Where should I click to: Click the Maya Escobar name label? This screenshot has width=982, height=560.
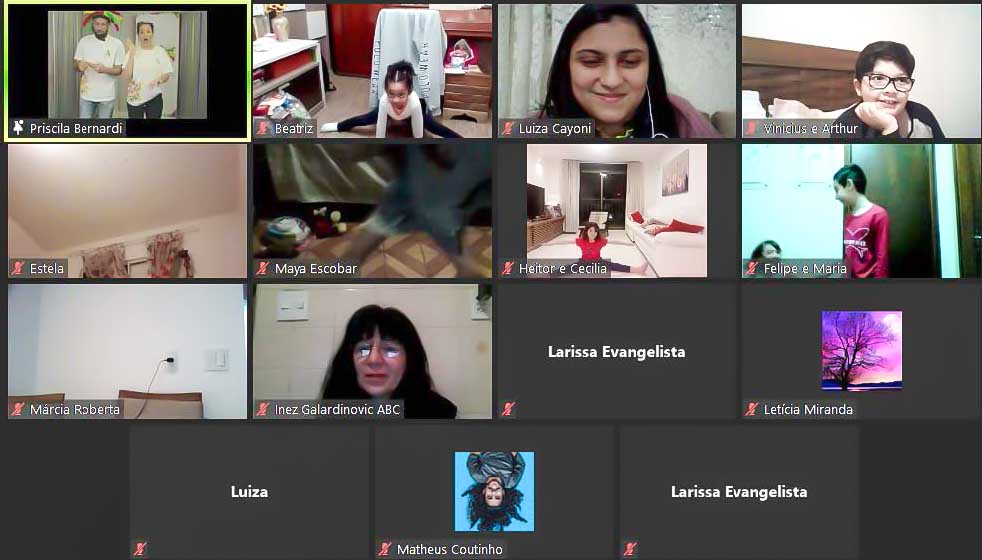point(316,269)
